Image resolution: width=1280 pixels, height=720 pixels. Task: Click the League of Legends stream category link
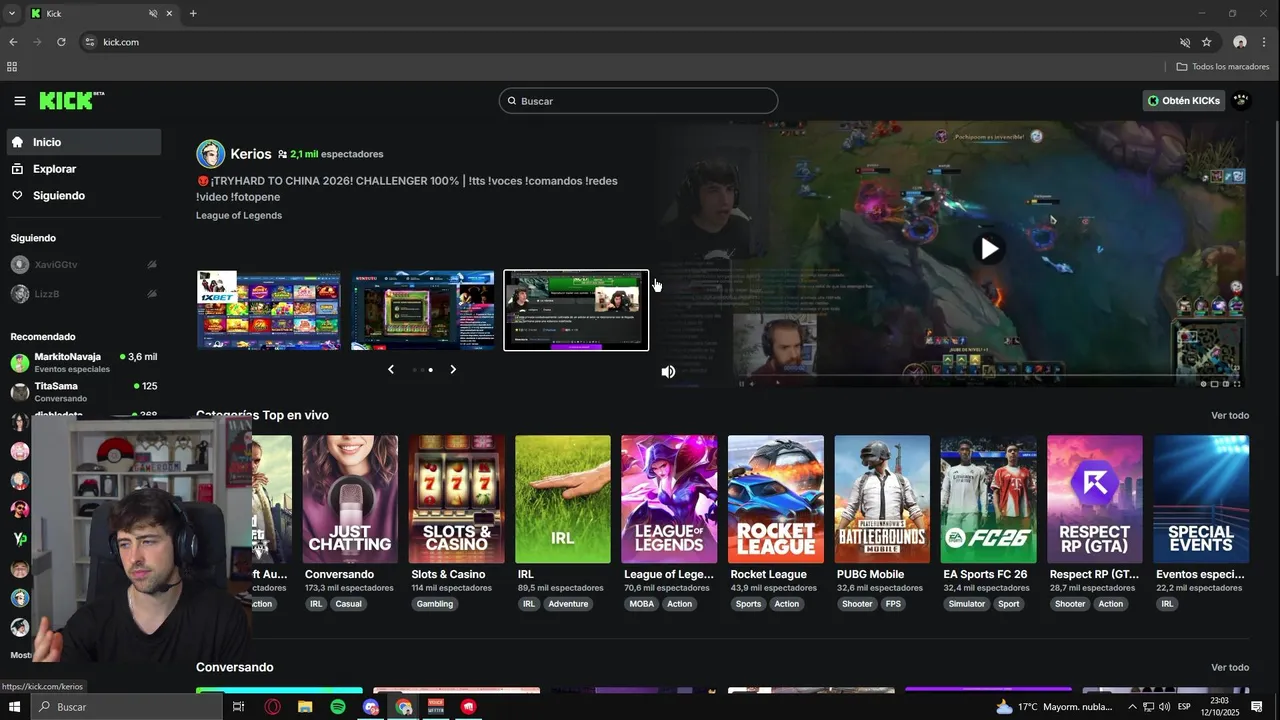point(239,215)
